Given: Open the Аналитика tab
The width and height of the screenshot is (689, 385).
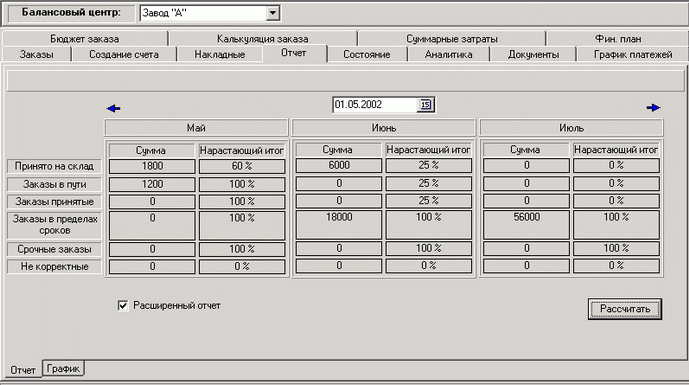Looking at the screenshot, I should [448, 54].
